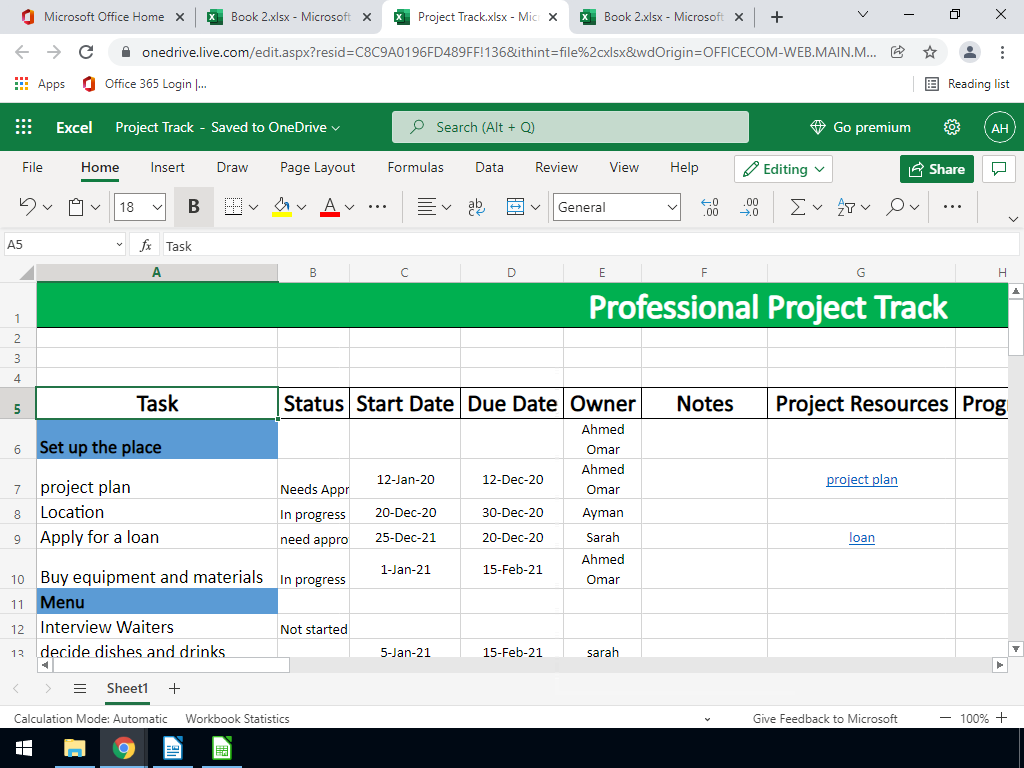Select column G header
1024x768 pixels.
coord(861,273)
